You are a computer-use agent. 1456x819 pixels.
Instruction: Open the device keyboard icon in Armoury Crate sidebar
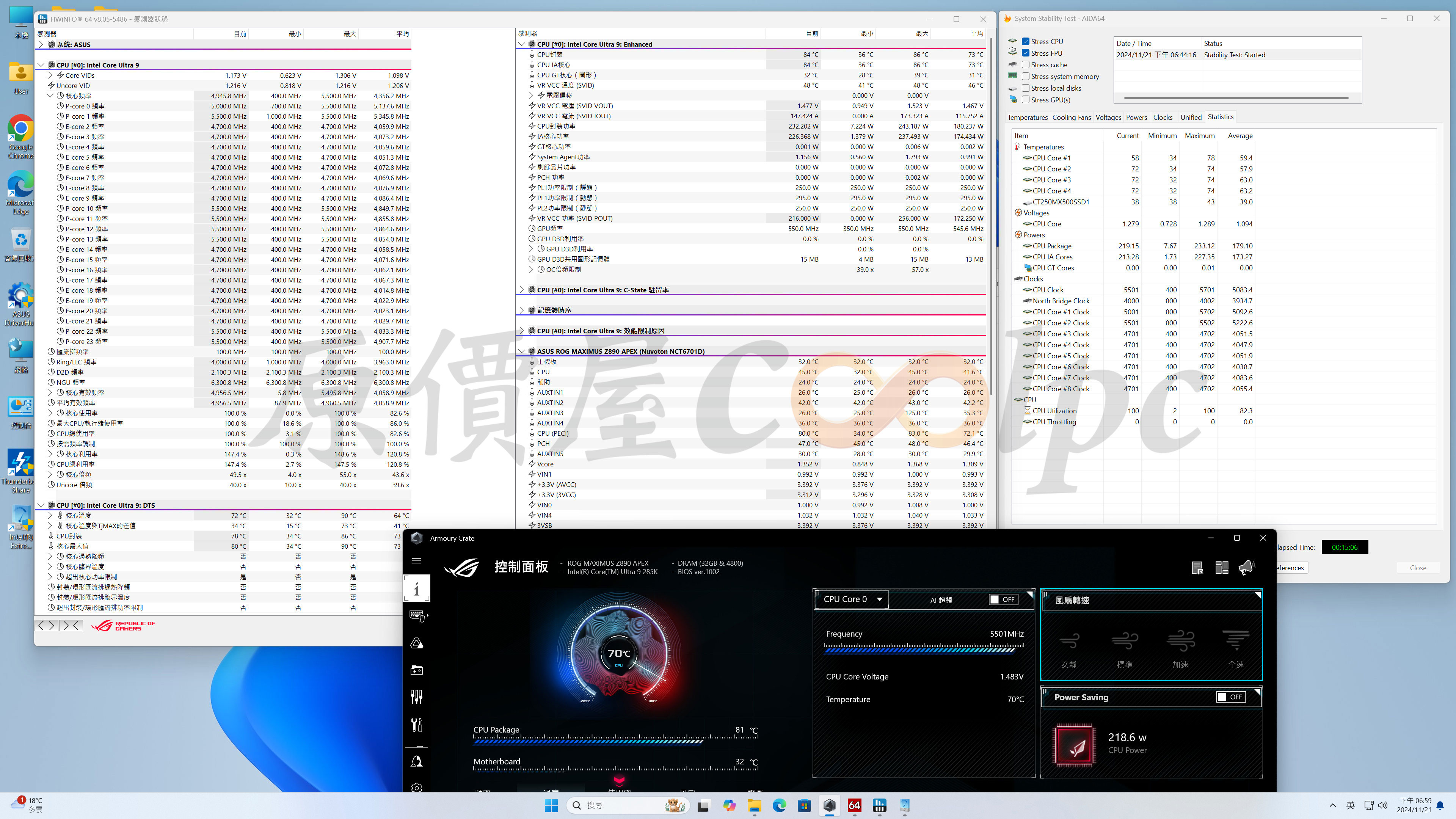pos(418,615)
